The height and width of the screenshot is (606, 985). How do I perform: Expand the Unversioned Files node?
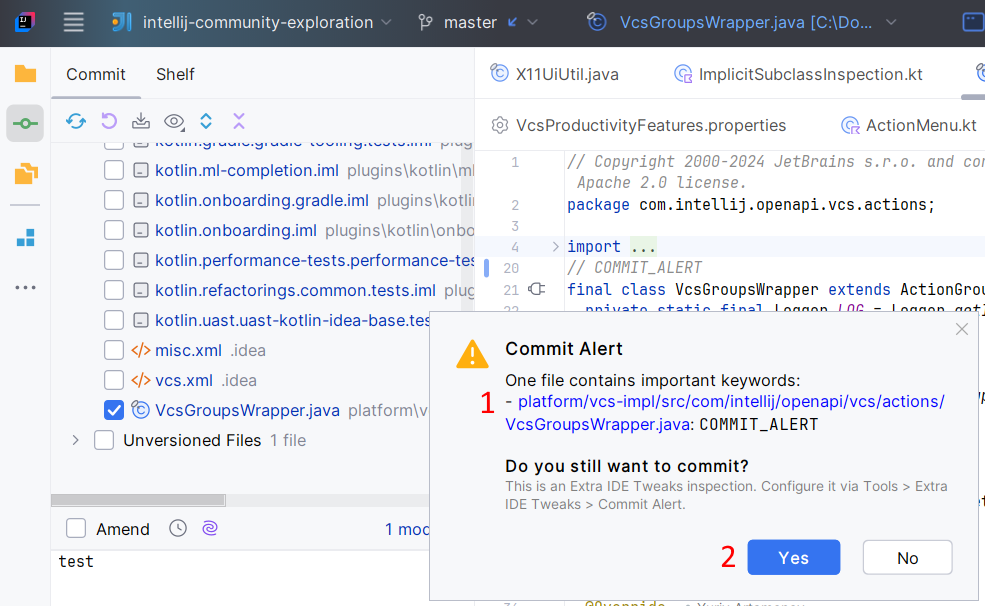[x=75, y=440]
